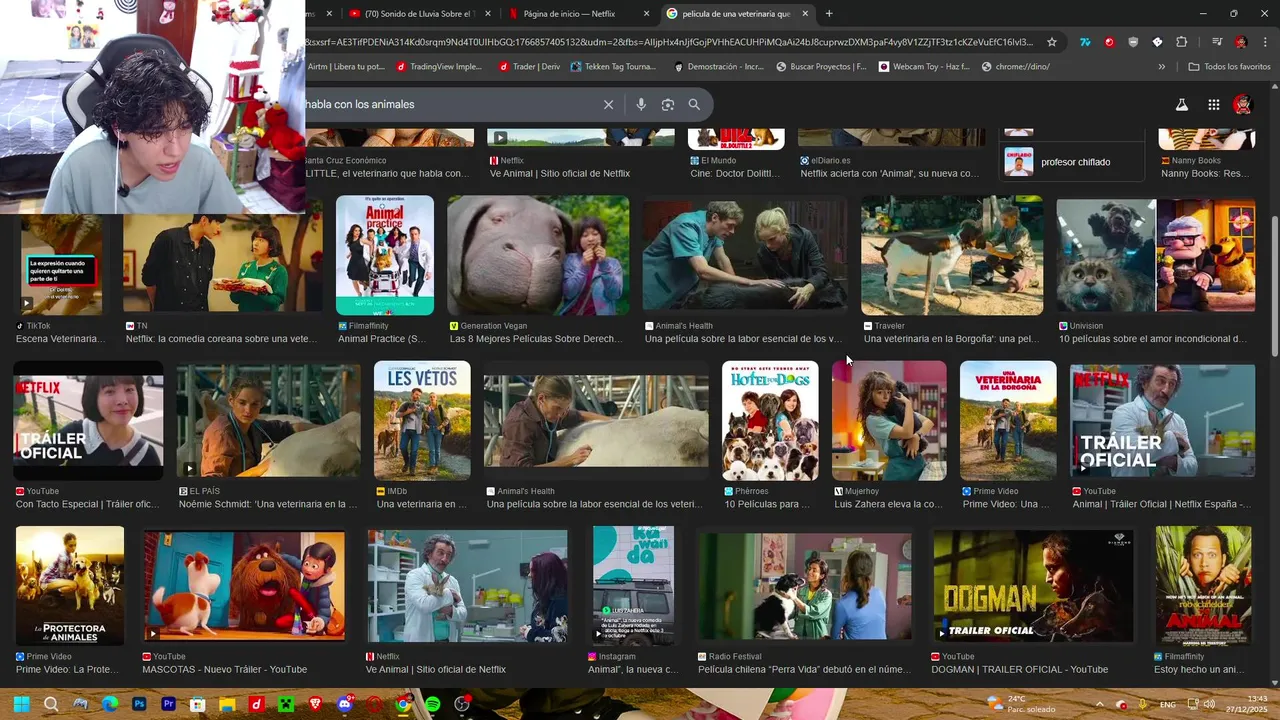Screen dimensions: 1280x720
Task: Open the DOGMAN trailer oficial thumbnail
Action: pos(1033,585)
